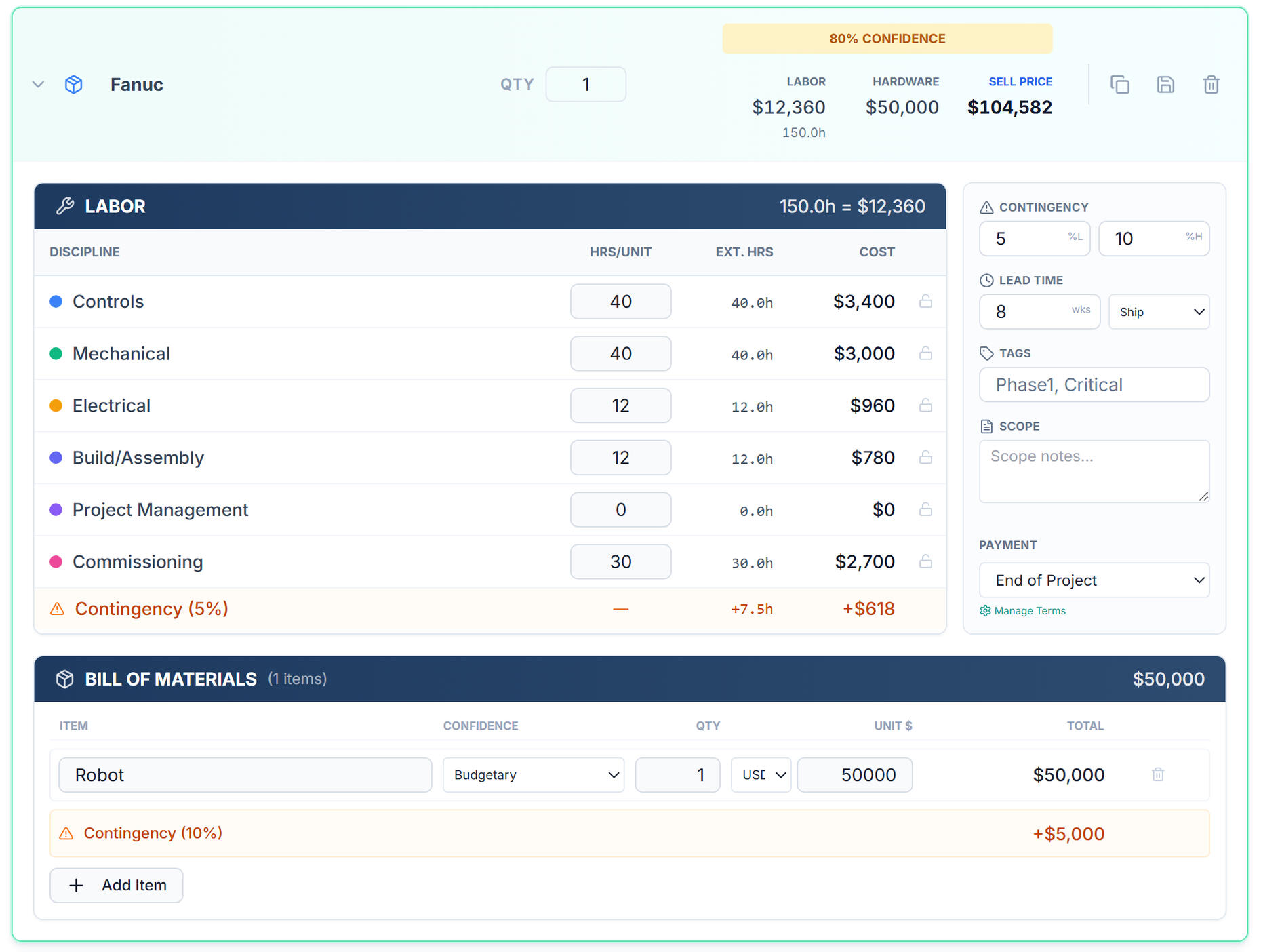Open the USD currency dropdown

tap(761, 775)
